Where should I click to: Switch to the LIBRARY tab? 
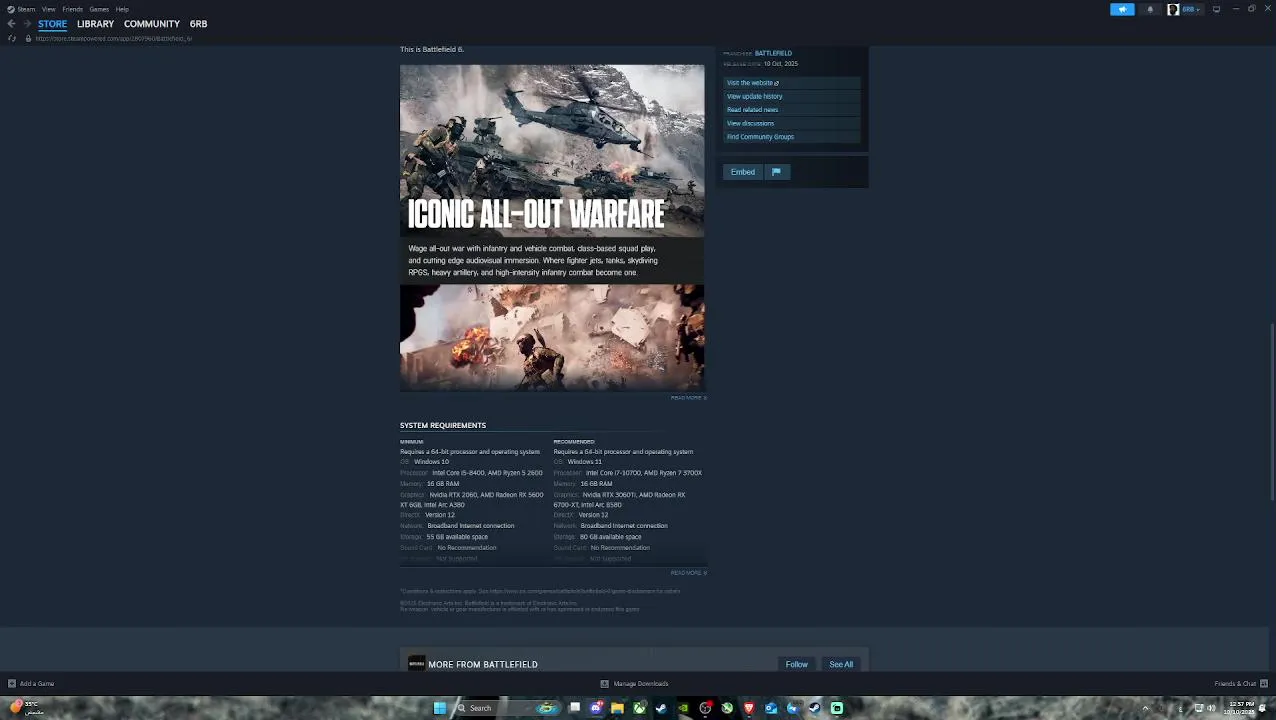(x=95, y=24)
